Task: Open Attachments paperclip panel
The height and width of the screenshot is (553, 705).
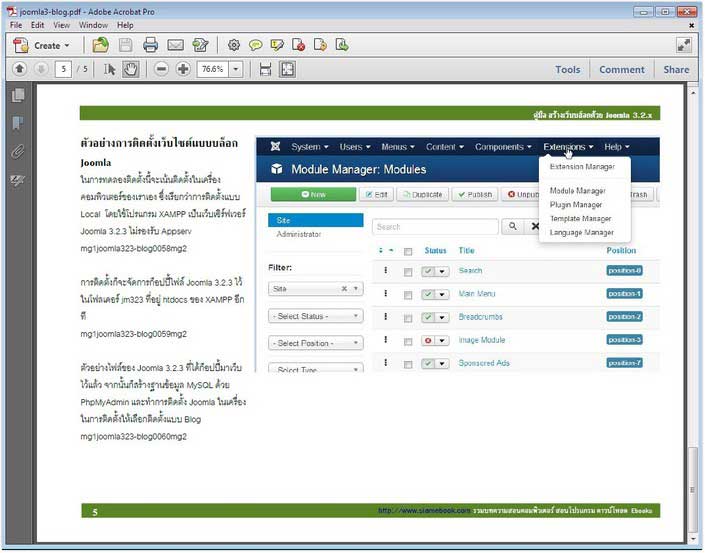Action: pyautogui.click(x=18, y=152)
